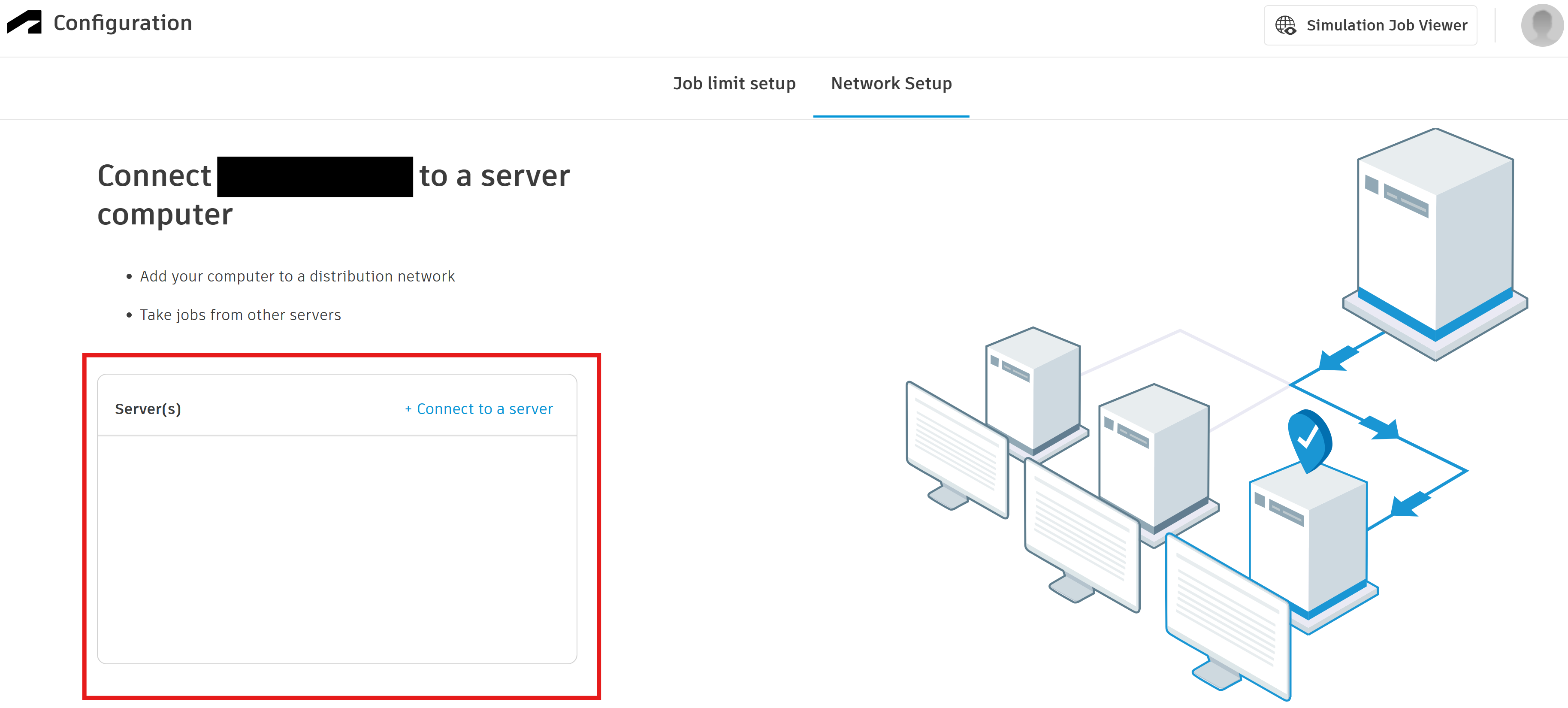The width and height of the screenshot is (1568, 708).
Task: Click the empty servers list area
Action: click(x=337, y=549)
